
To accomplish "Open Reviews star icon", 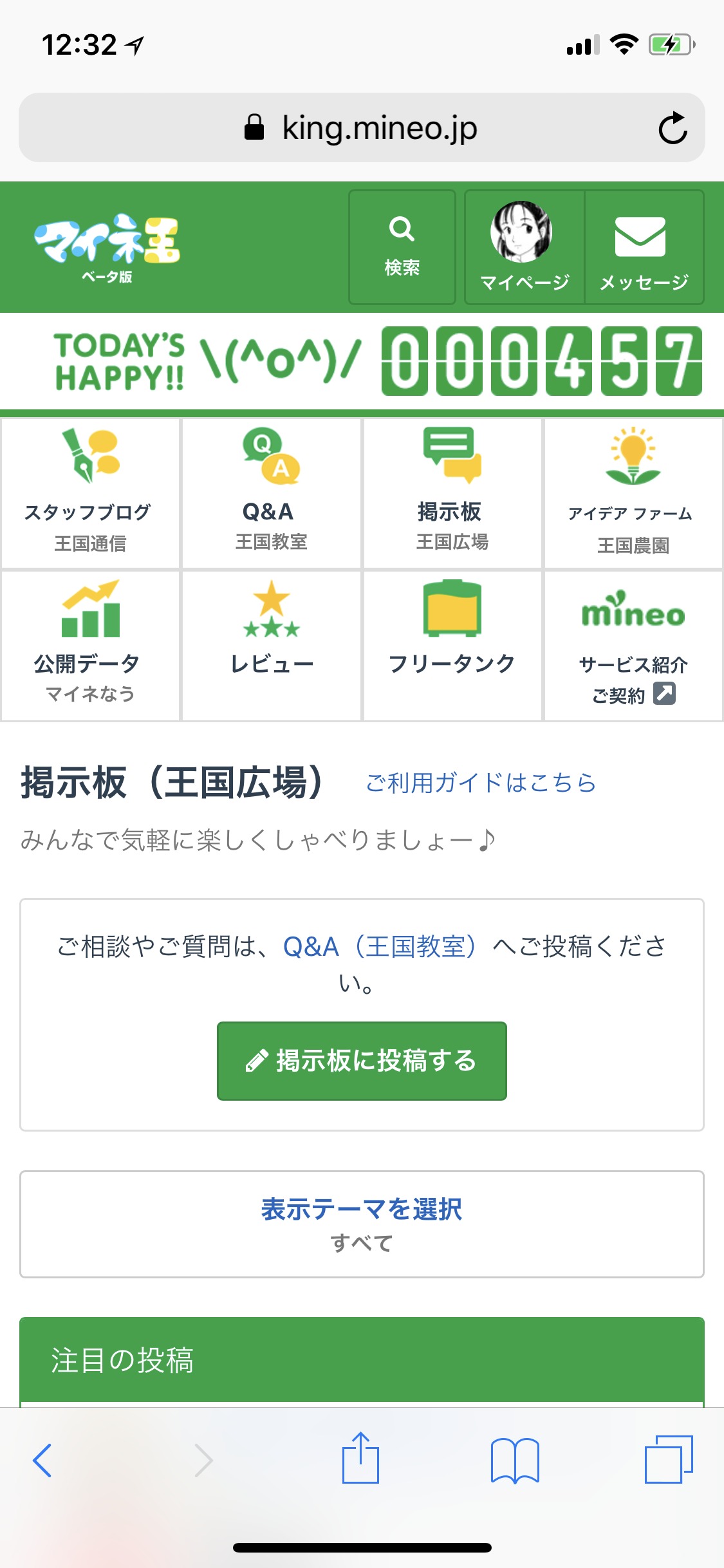I will [271, 609].
